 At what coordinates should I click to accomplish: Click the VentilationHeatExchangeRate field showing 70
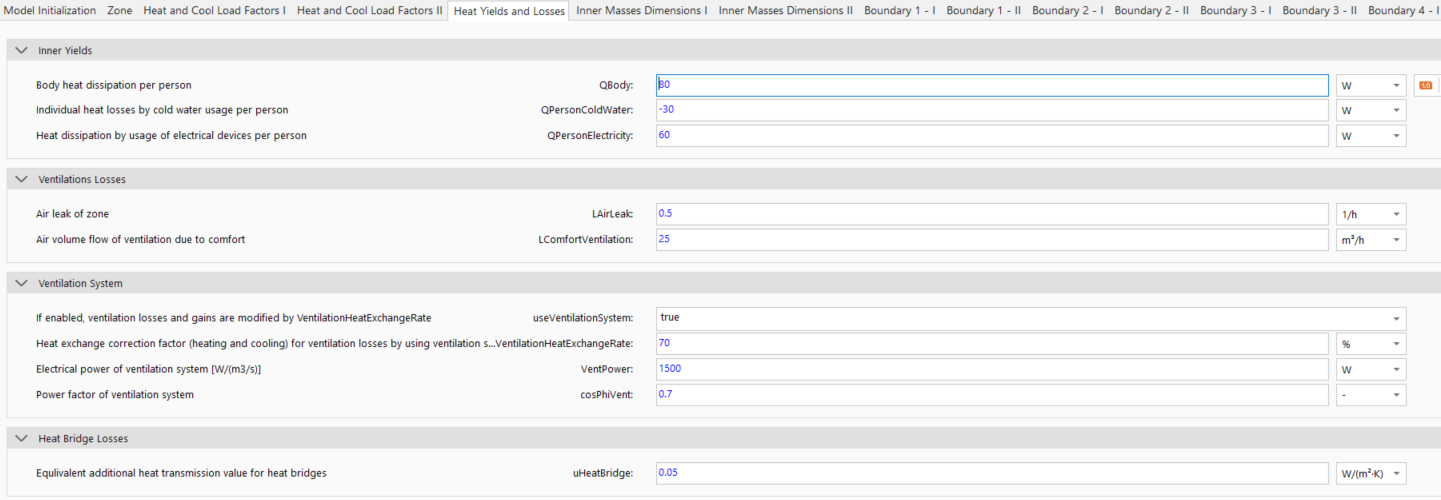pos(992,343)
